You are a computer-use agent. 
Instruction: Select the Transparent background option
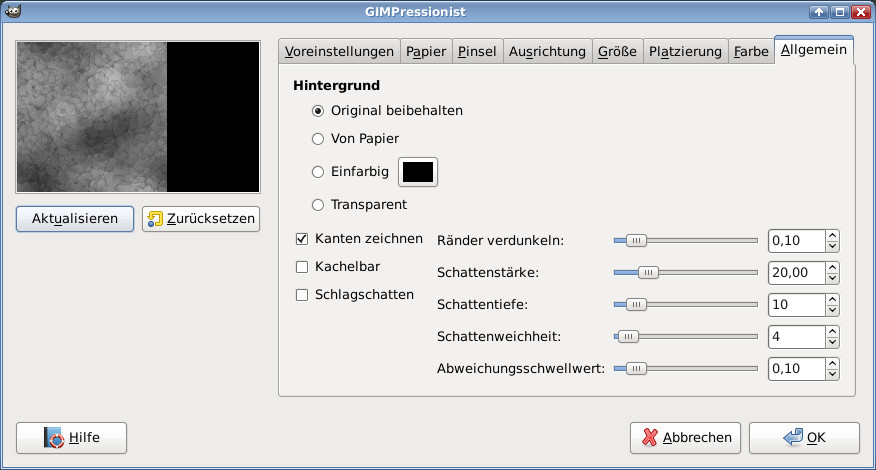pos(318,205)
